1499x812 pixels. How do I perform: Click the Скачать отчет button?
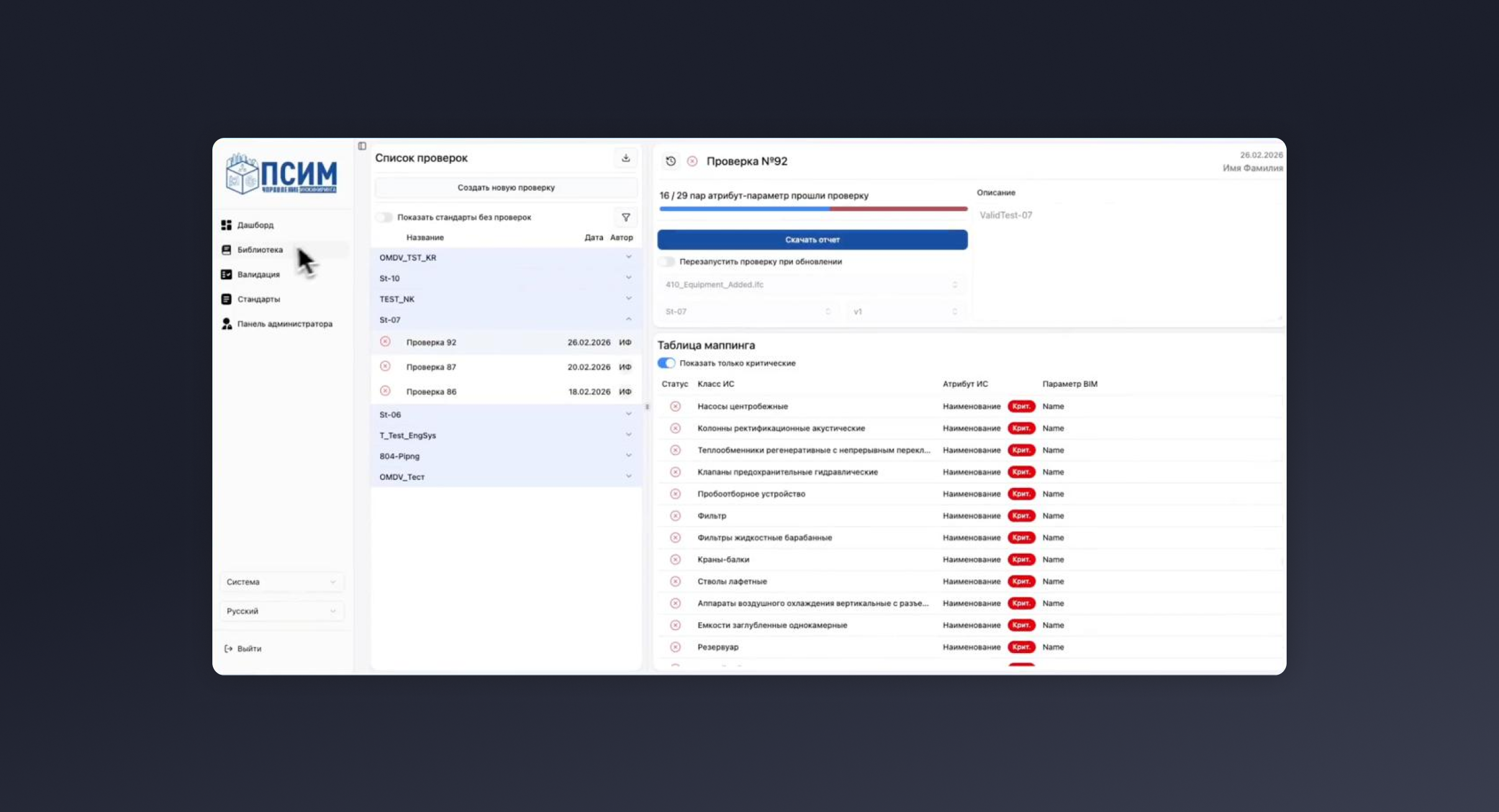pos(812,240)
